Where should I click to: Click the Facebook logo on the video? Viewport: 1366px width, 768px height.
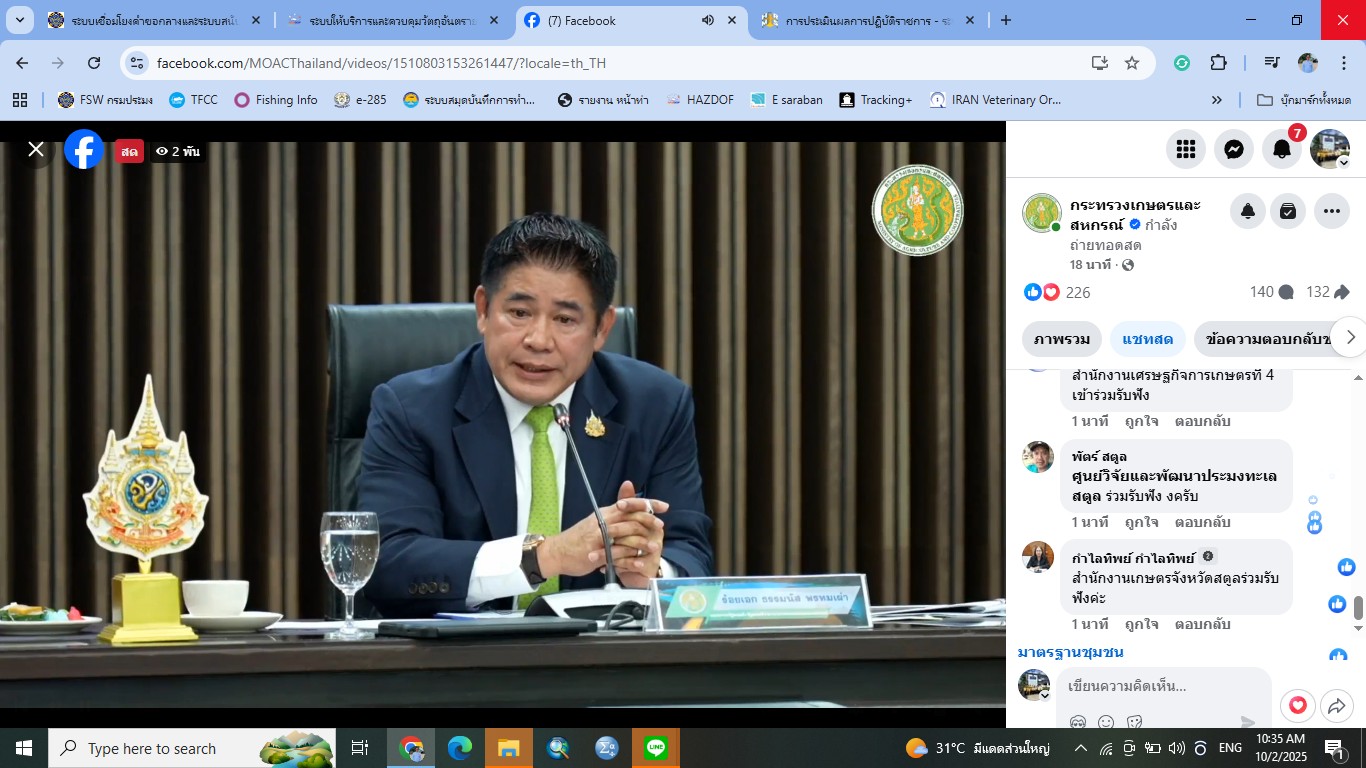pos(84,150)
